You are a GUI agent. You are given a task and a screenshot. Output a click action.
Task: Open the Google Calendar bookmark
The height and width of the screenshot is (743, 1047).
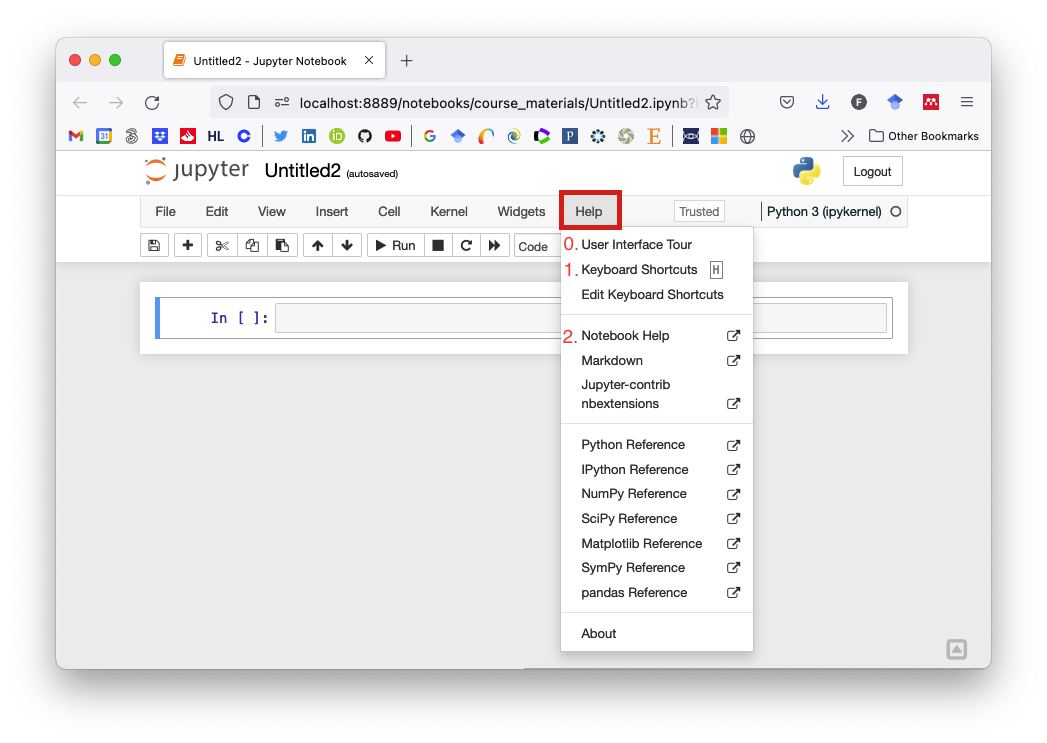click(103, 136)
